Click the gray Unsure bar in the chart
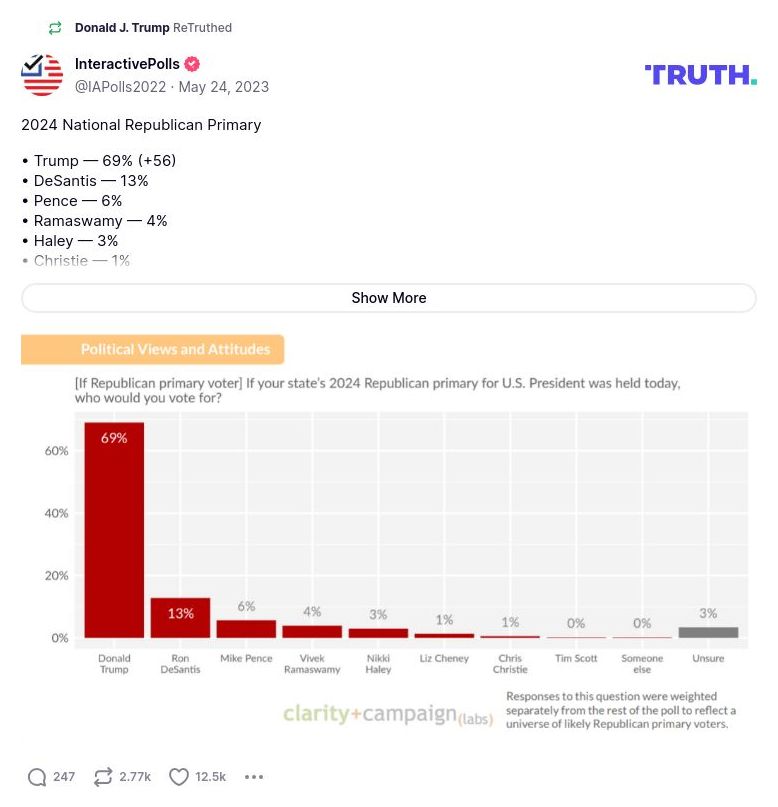Image resolution: width=778 pixels, height=807 pixels. pyautogui.click(x=708, y=631)
